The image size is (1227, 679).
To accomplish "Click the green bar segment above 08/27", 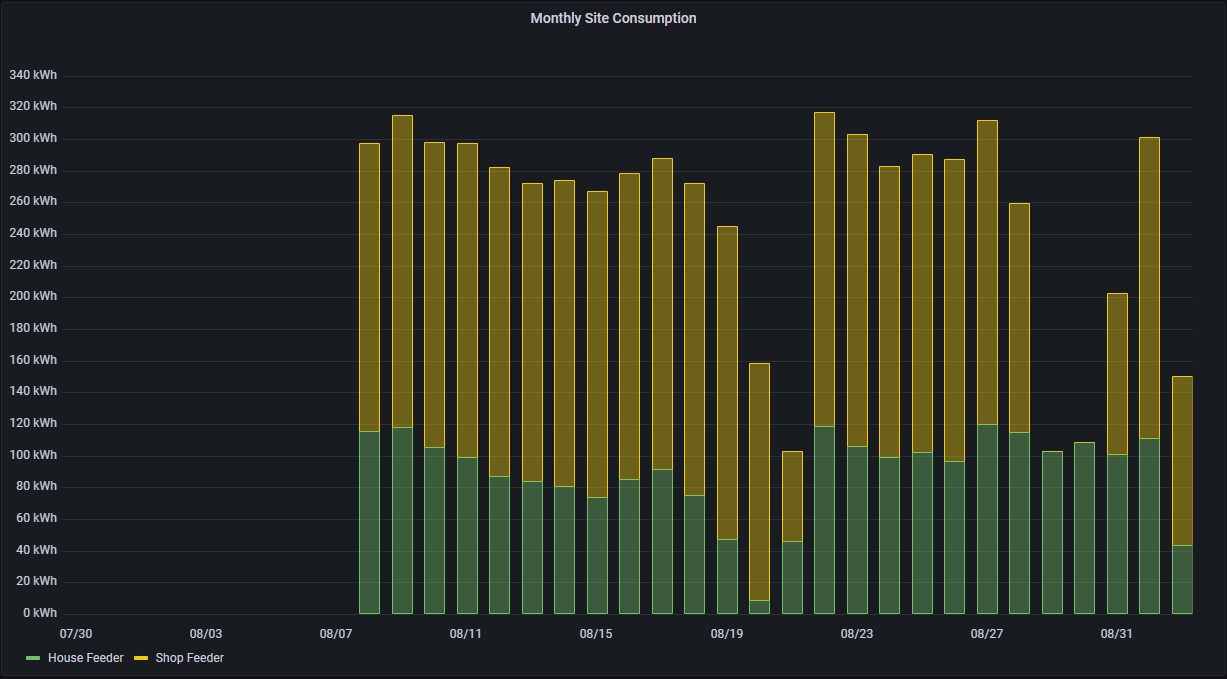I will [987, 520].
